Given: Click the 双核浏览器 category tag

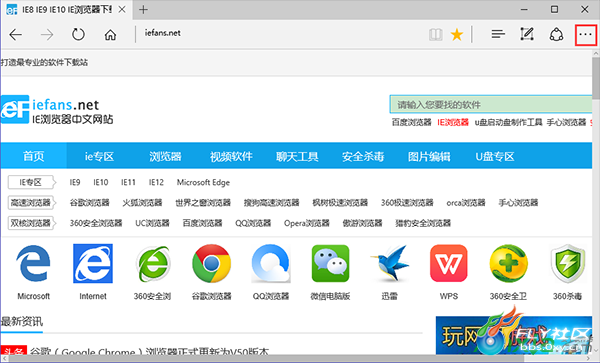Looking at the screenshot, I should (x=31, y=223).
